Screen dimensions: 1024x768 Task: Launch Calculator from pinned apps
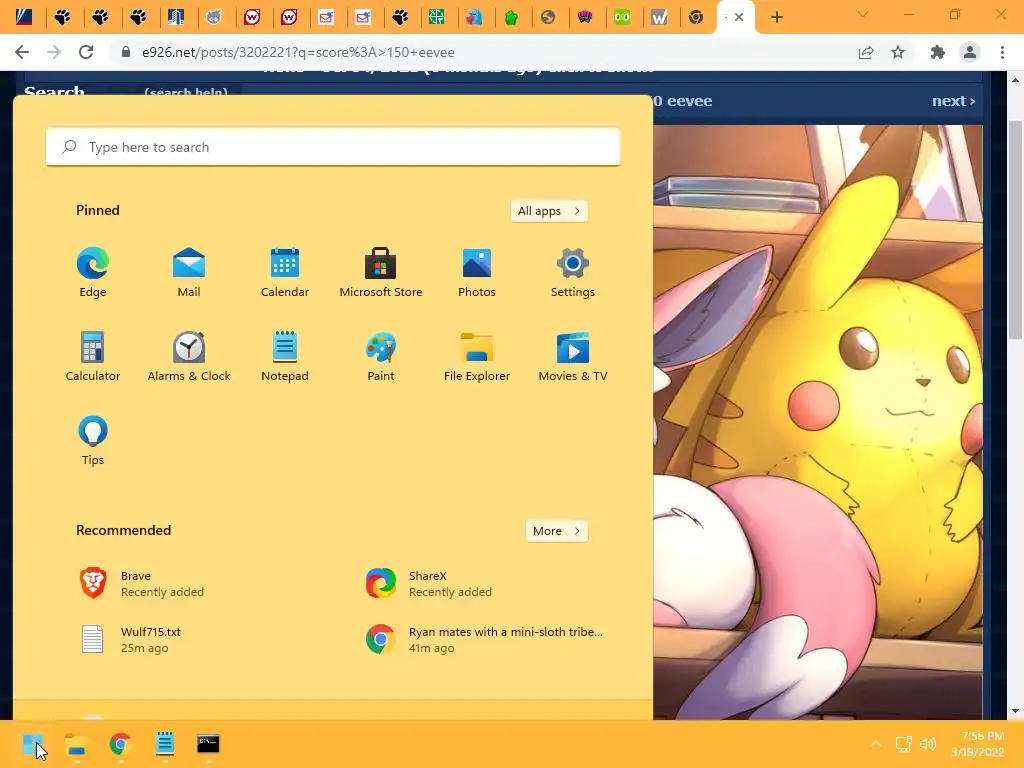(x=93, y=357)
